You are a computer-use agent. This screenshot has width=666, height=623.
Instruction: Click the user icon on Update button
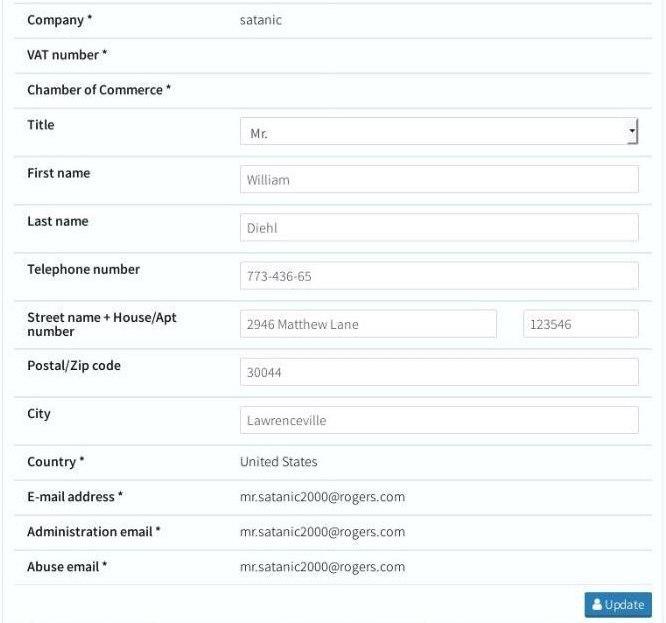(x=597, y=605)
